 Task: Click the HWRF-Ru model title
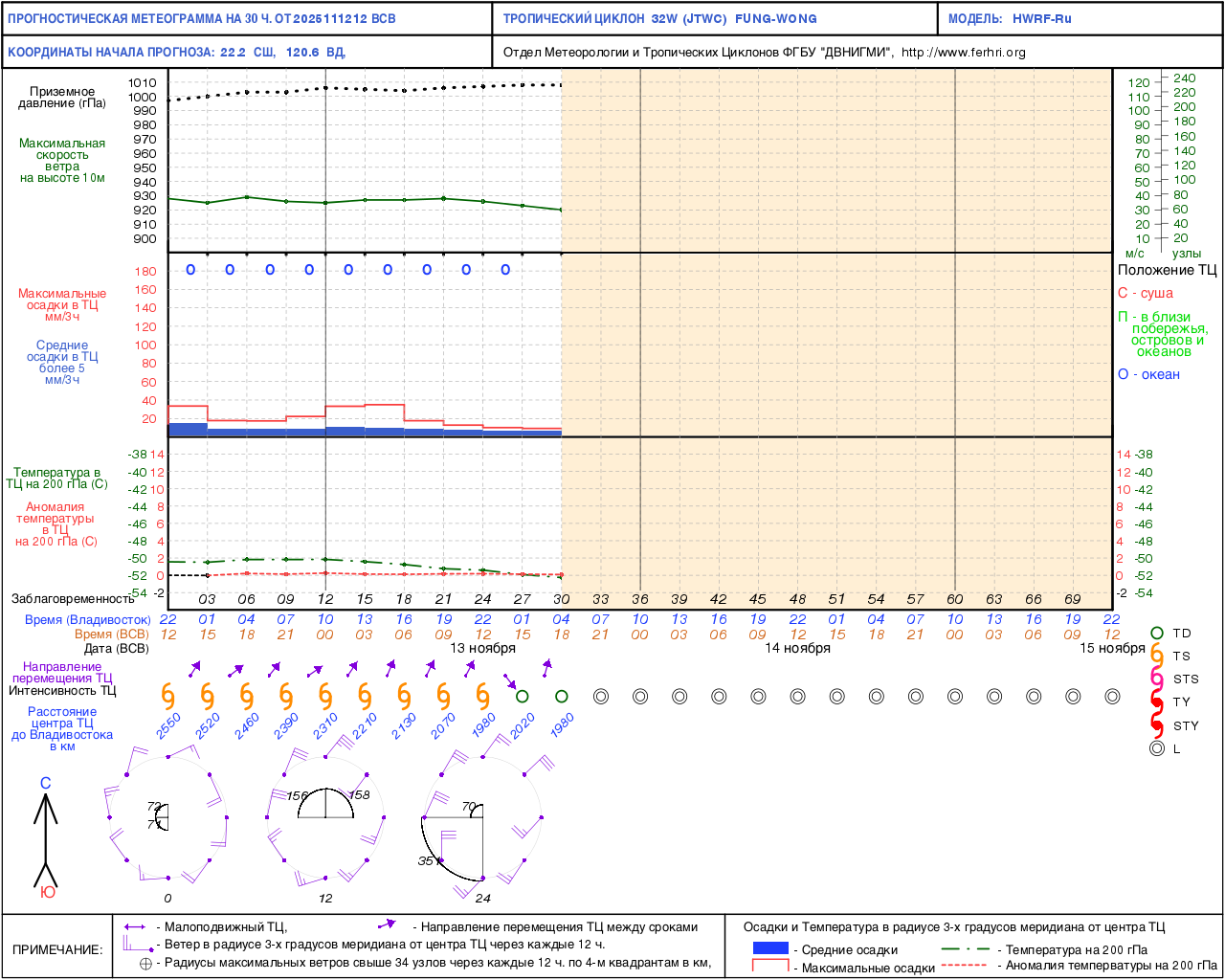[x=1041, y=18]
